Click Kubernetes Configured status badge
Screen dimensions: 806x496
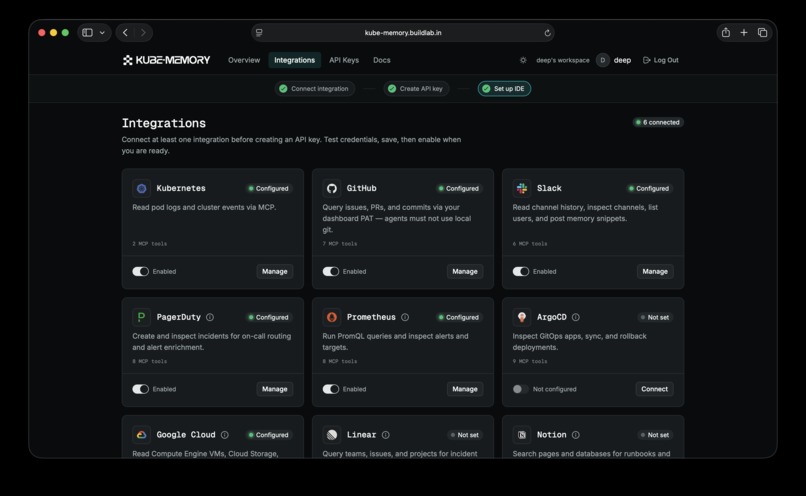point(269,189)
